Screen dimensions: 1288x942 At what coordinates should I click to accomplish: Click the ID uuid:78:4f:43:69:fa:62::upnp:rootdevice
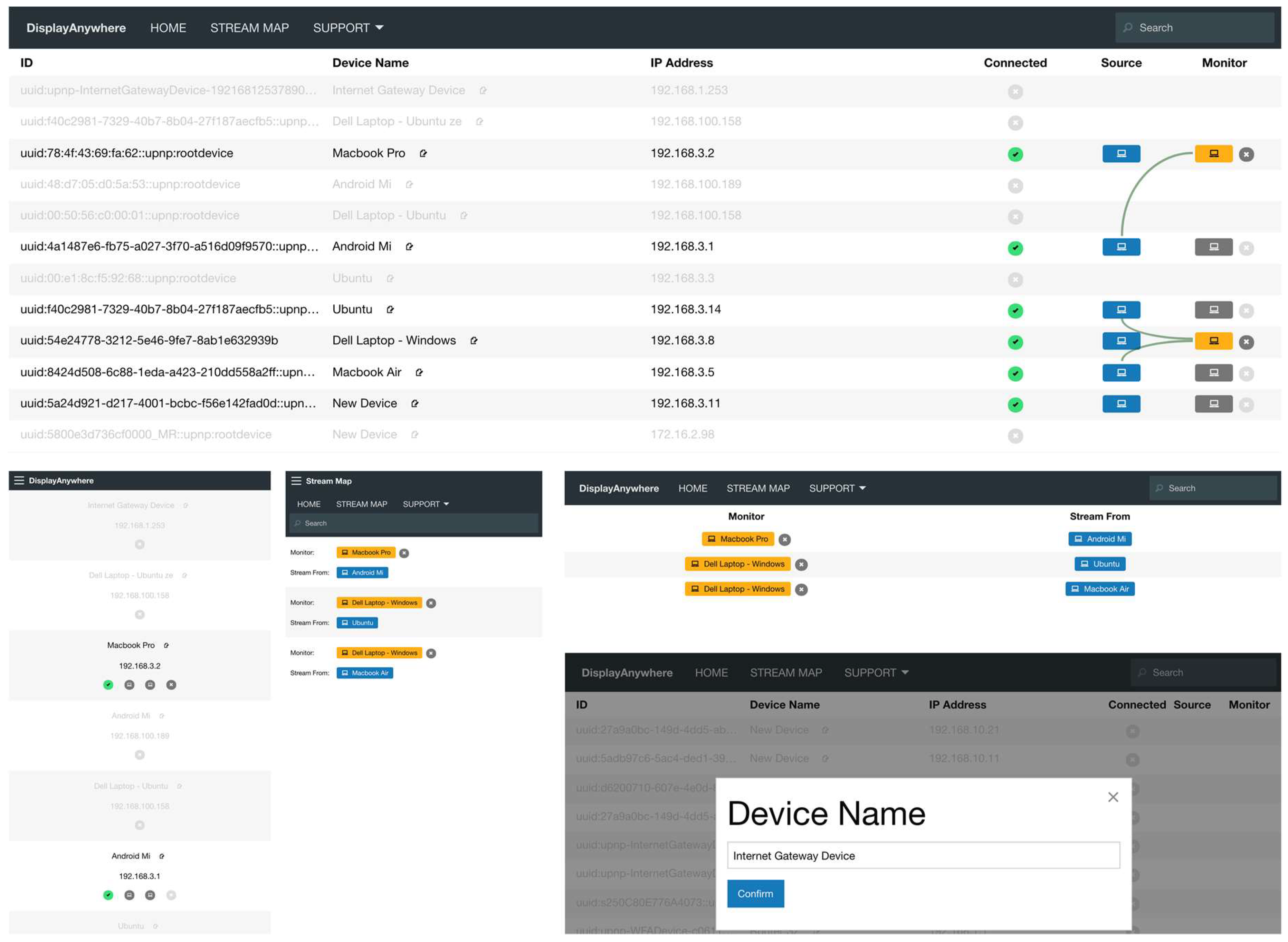[x=126, y=153]
